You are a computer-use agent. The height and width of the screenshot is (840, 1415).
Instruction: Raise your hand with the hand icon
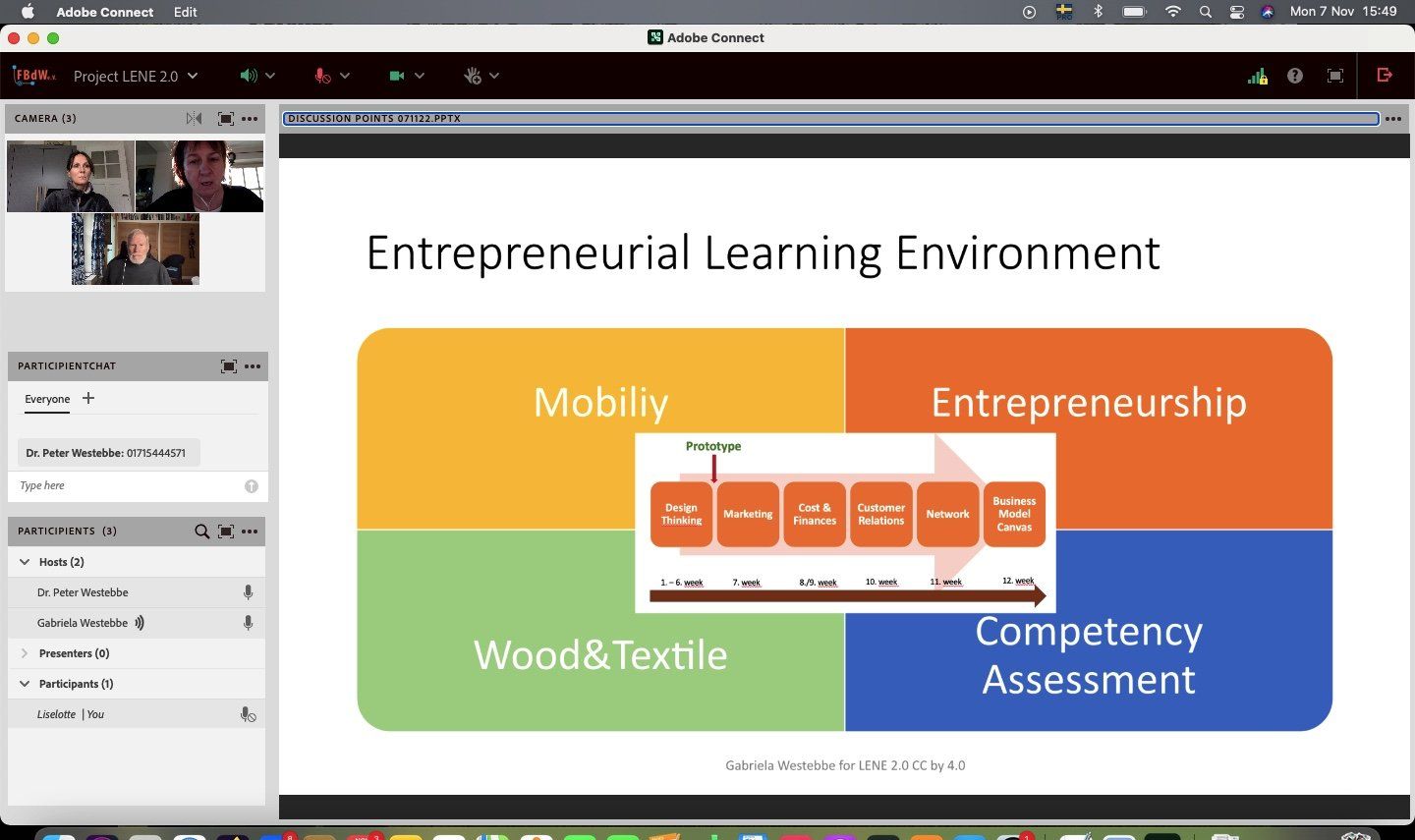[473, 76]
